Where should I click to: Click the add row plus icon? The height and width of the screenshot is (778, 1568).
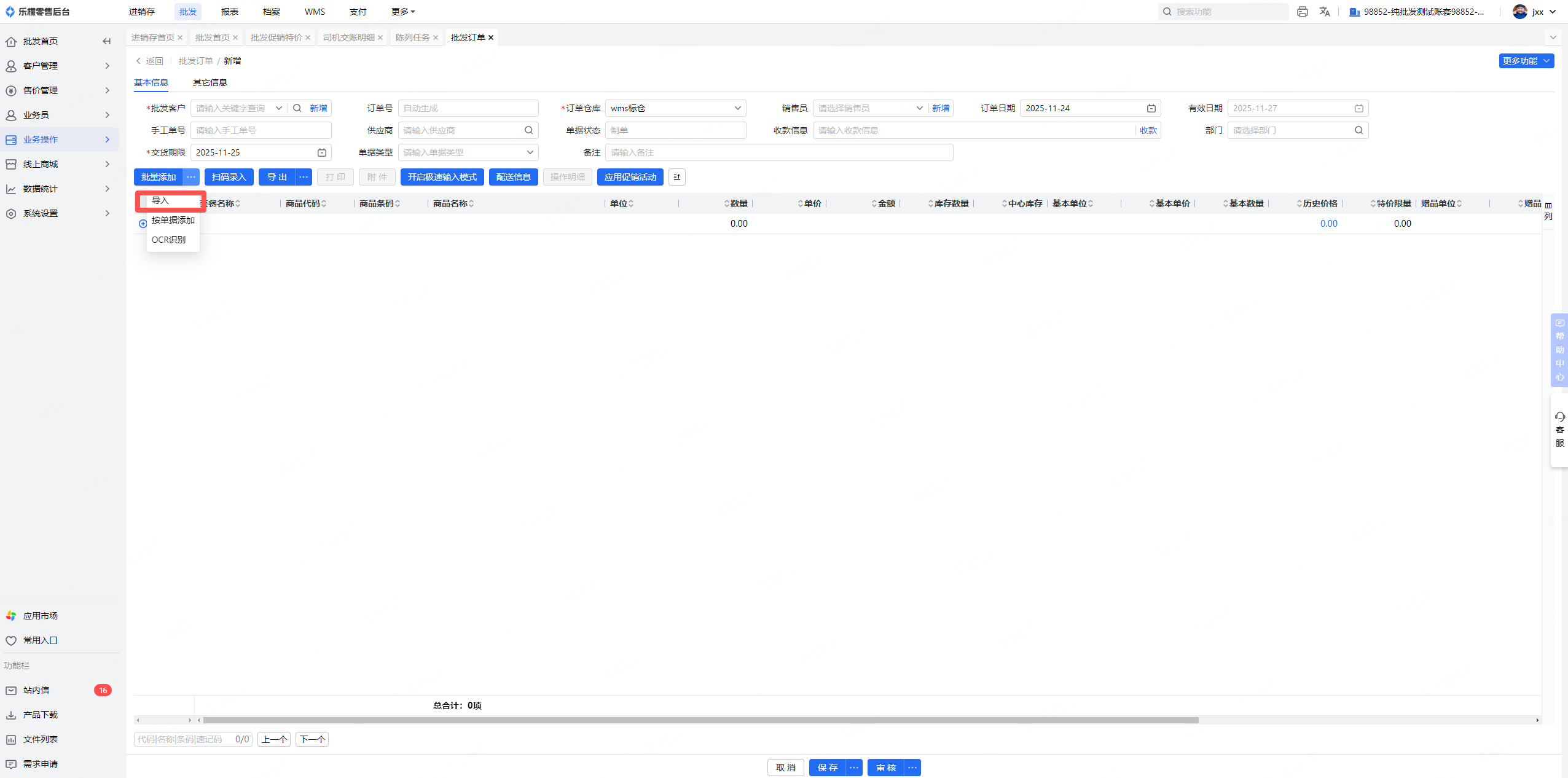[x=143, y=224]
